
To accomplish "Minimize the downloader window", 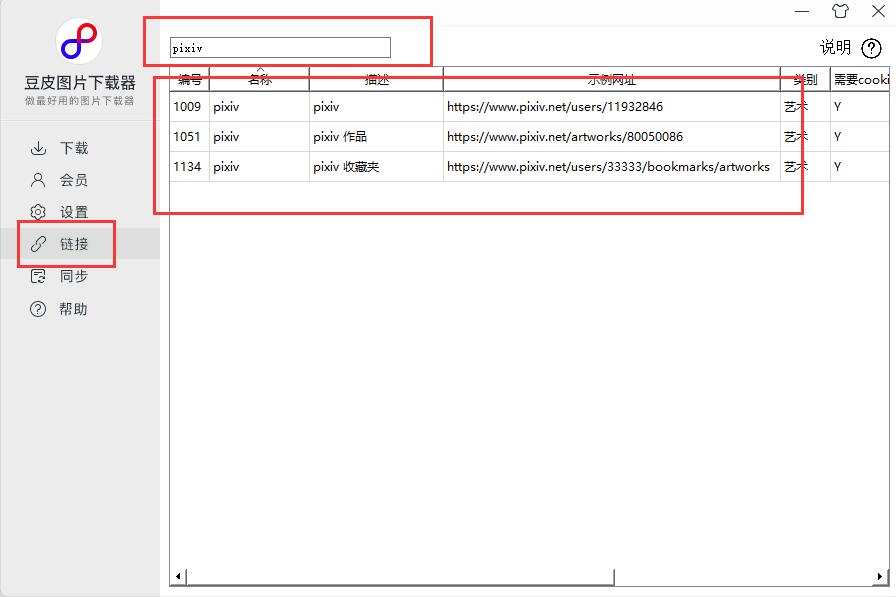I will pos(802,11).
